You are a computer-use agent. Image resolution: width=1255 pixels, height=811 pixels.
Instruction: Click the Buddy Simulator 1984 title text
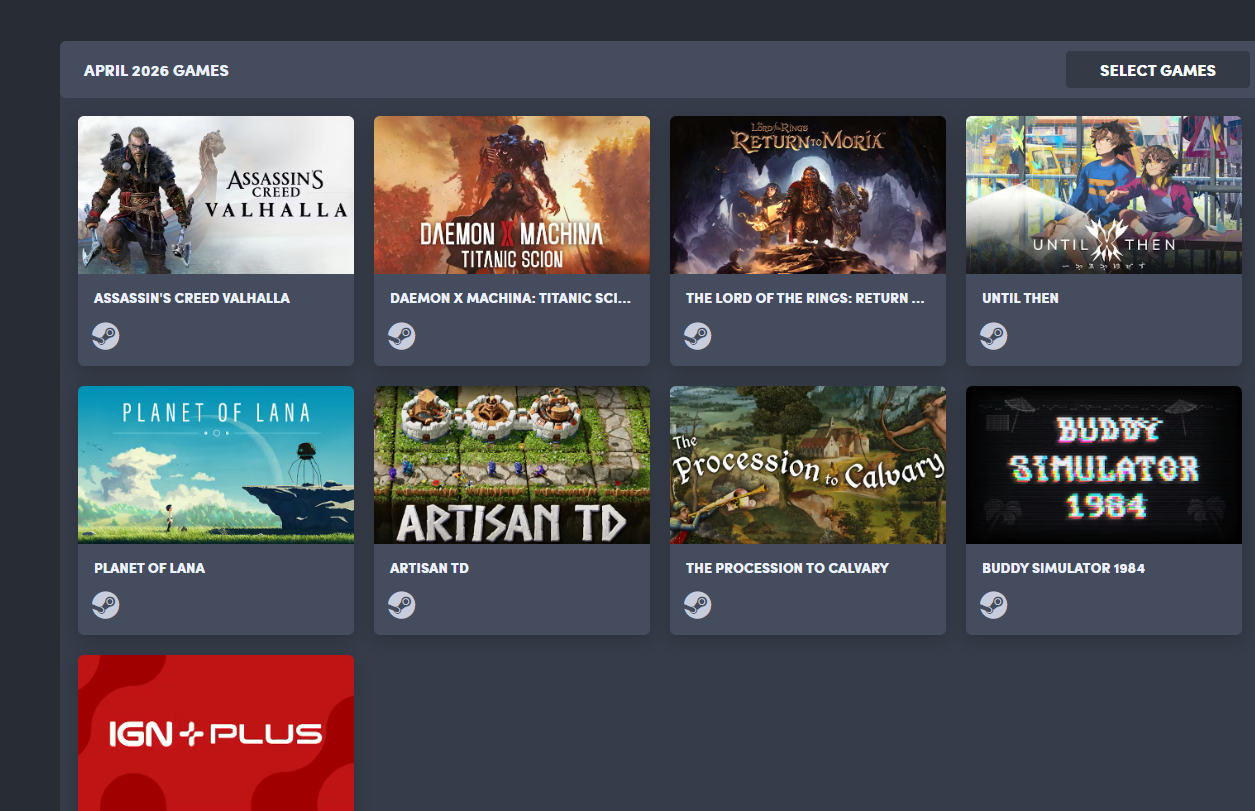pos(1063,568)
